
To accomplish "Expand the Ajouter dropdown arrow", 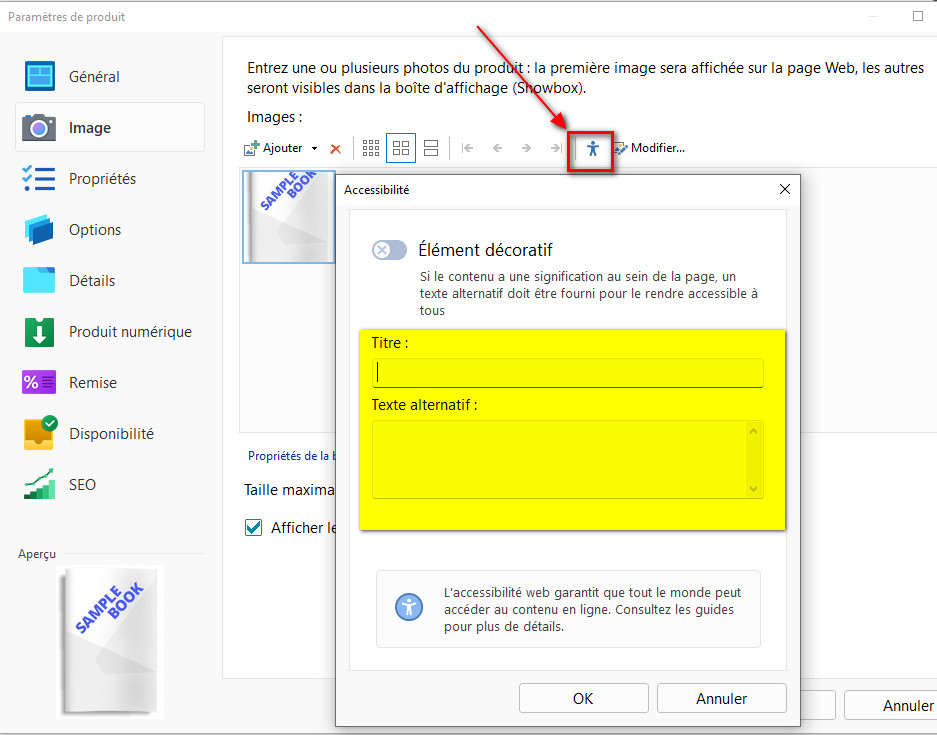I will point(314,148).
